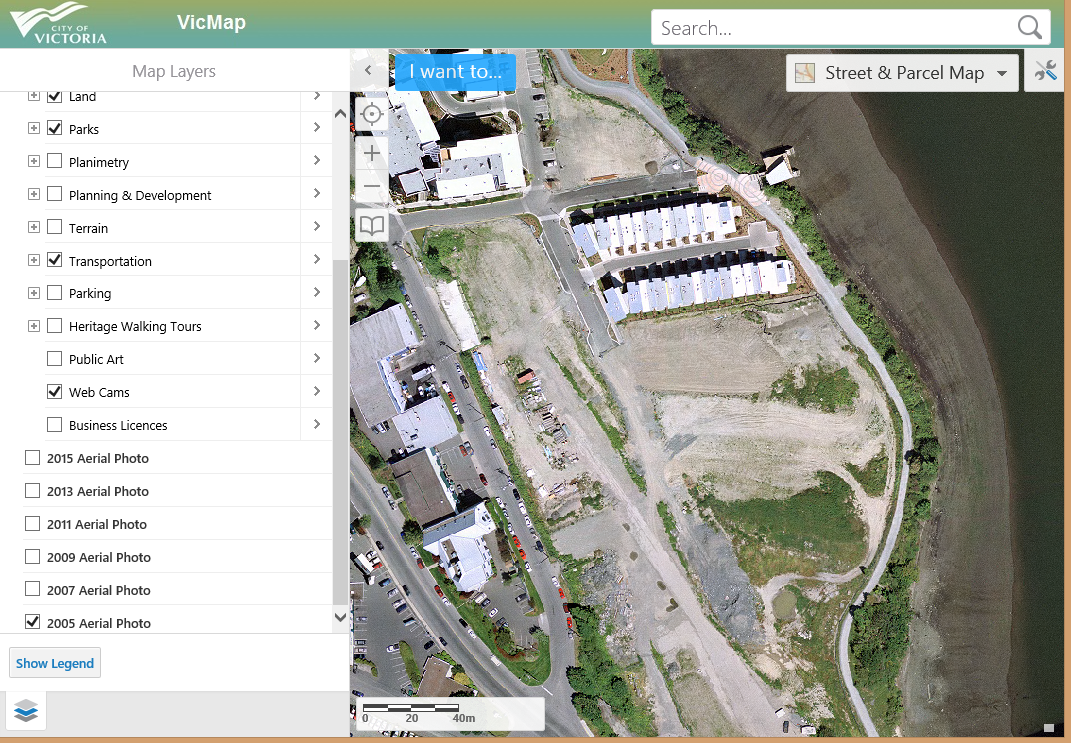
Task: Zoom out with the minus button
Action: tap(372, 186)
